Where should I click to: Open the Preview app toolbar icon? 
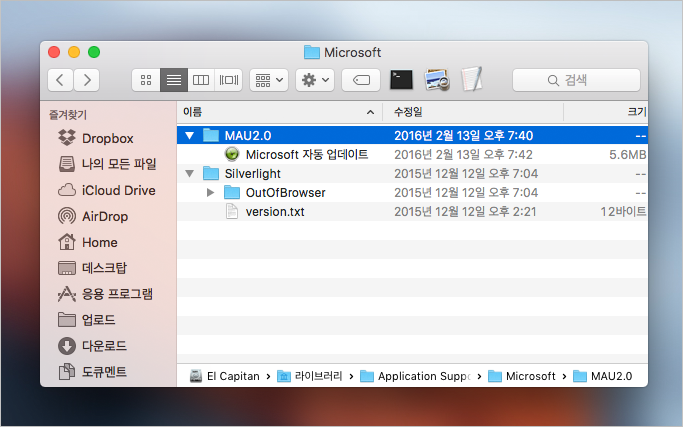coord(436,80)
